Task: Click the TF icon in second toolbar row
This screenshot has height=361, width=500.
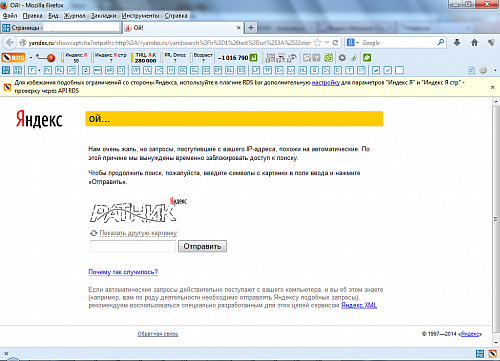Action: [x=267, y=70]
